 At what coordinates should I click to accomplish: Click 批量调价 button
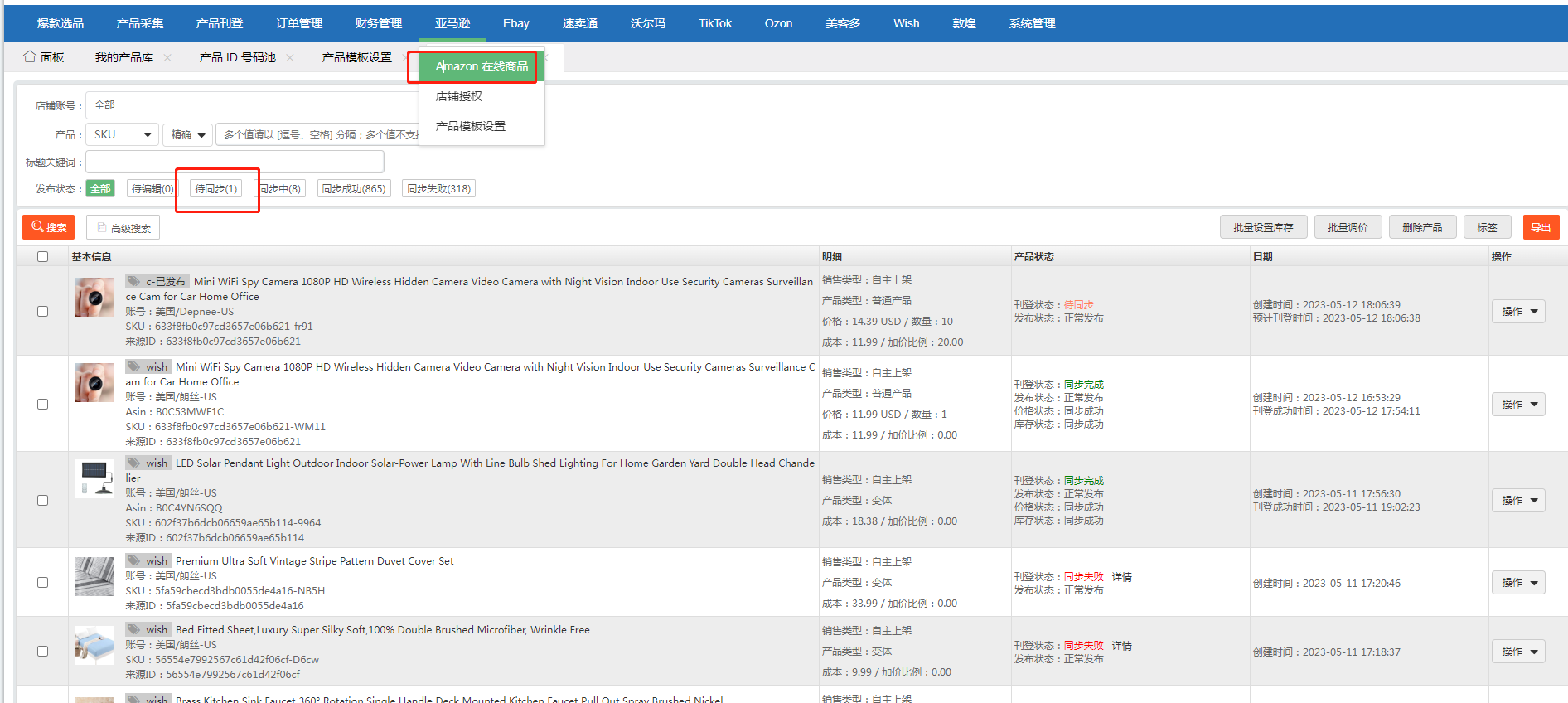[x=1348, y=227]
